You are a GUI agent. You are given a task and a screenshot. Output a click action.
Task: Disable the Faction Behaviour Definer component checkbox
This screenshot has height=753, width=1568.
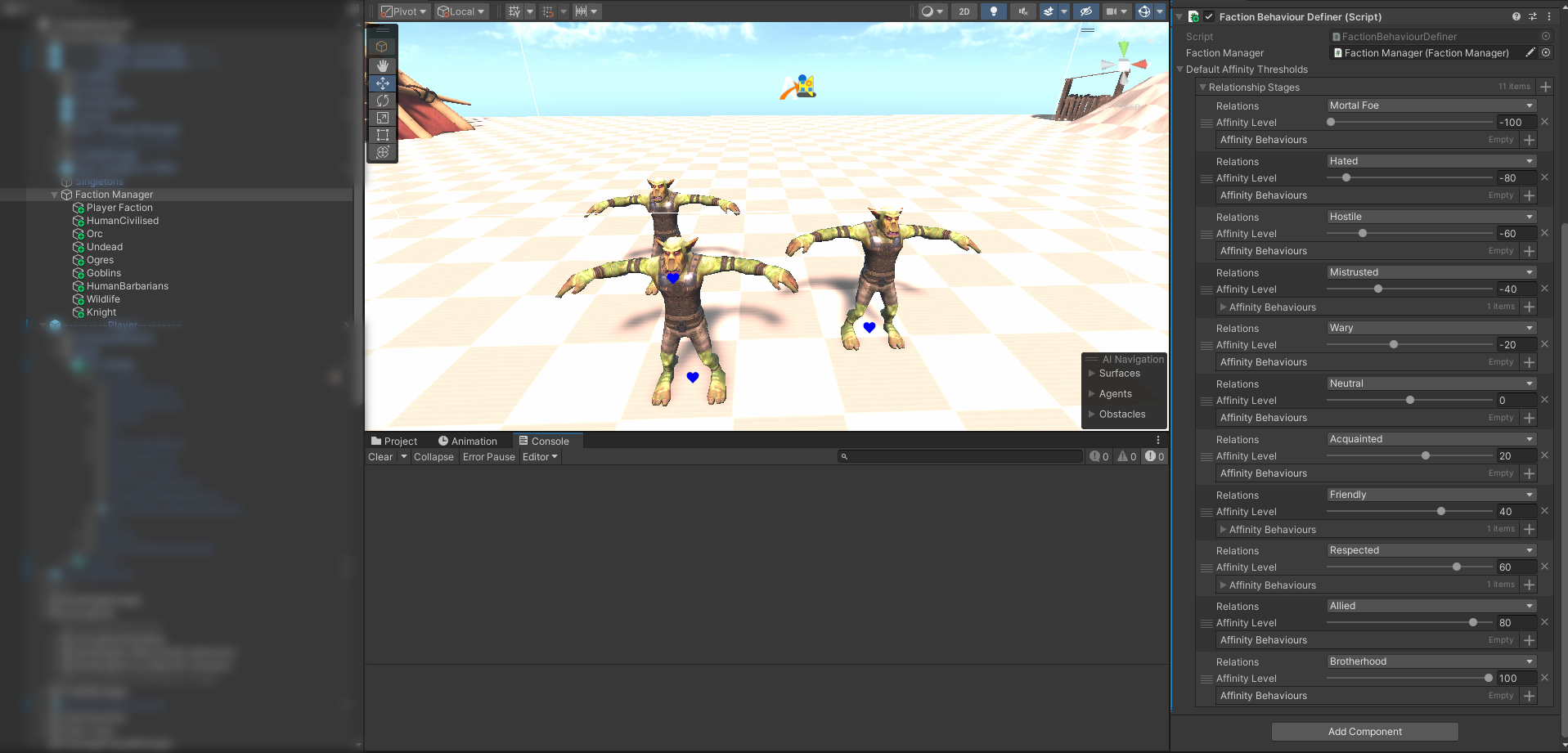[1208, 16]
